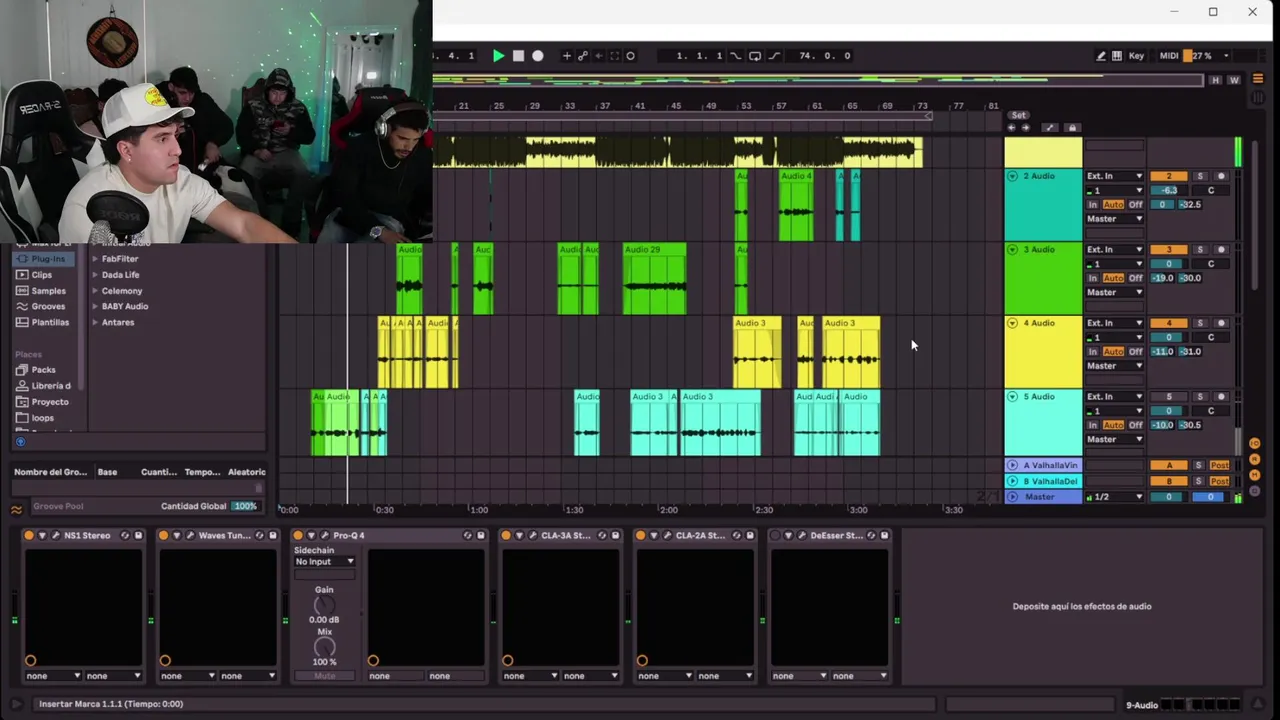Viewport: 1280px width, 720px height.
Task: Set 5 Audio monitor to Off
Action: coord(1135,425)
